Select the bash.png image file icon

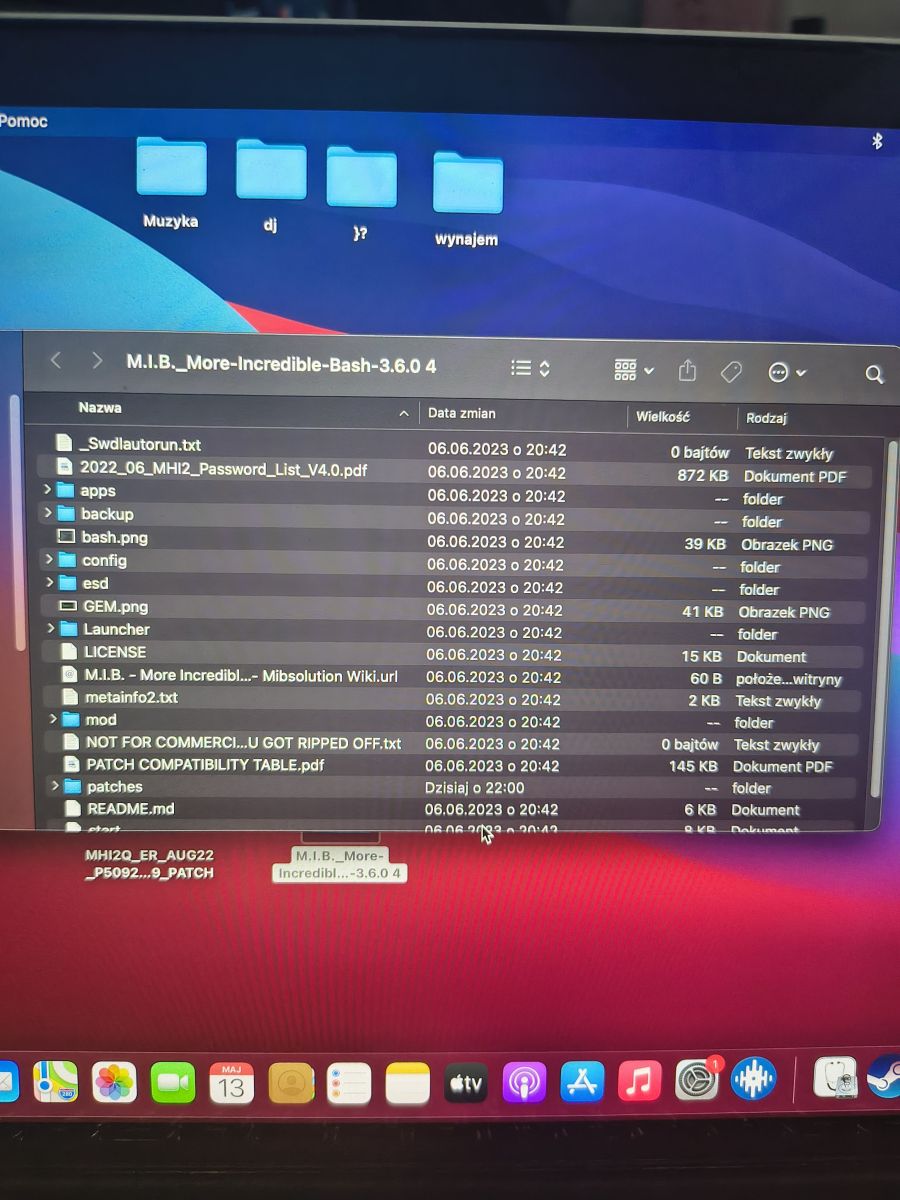pyautogui.click(x=66, y=537)
